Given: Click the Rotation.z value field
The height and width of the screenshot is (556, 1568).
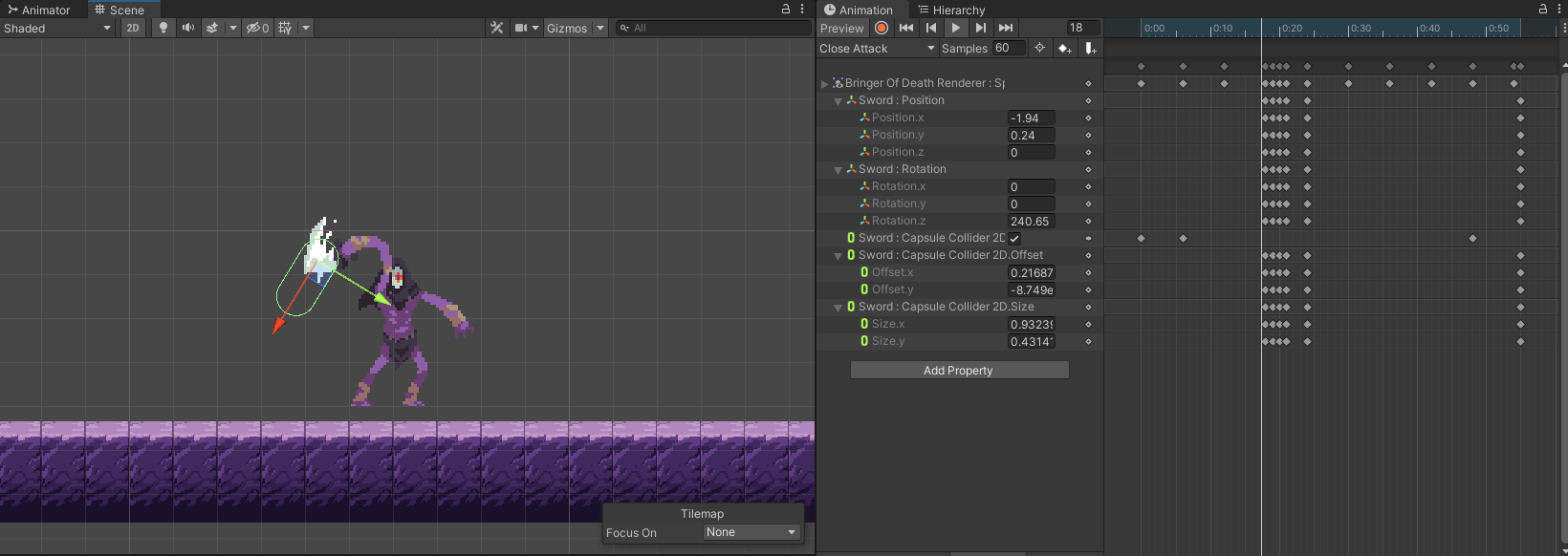Looking at the screenshot, I should click(1031, 221).
